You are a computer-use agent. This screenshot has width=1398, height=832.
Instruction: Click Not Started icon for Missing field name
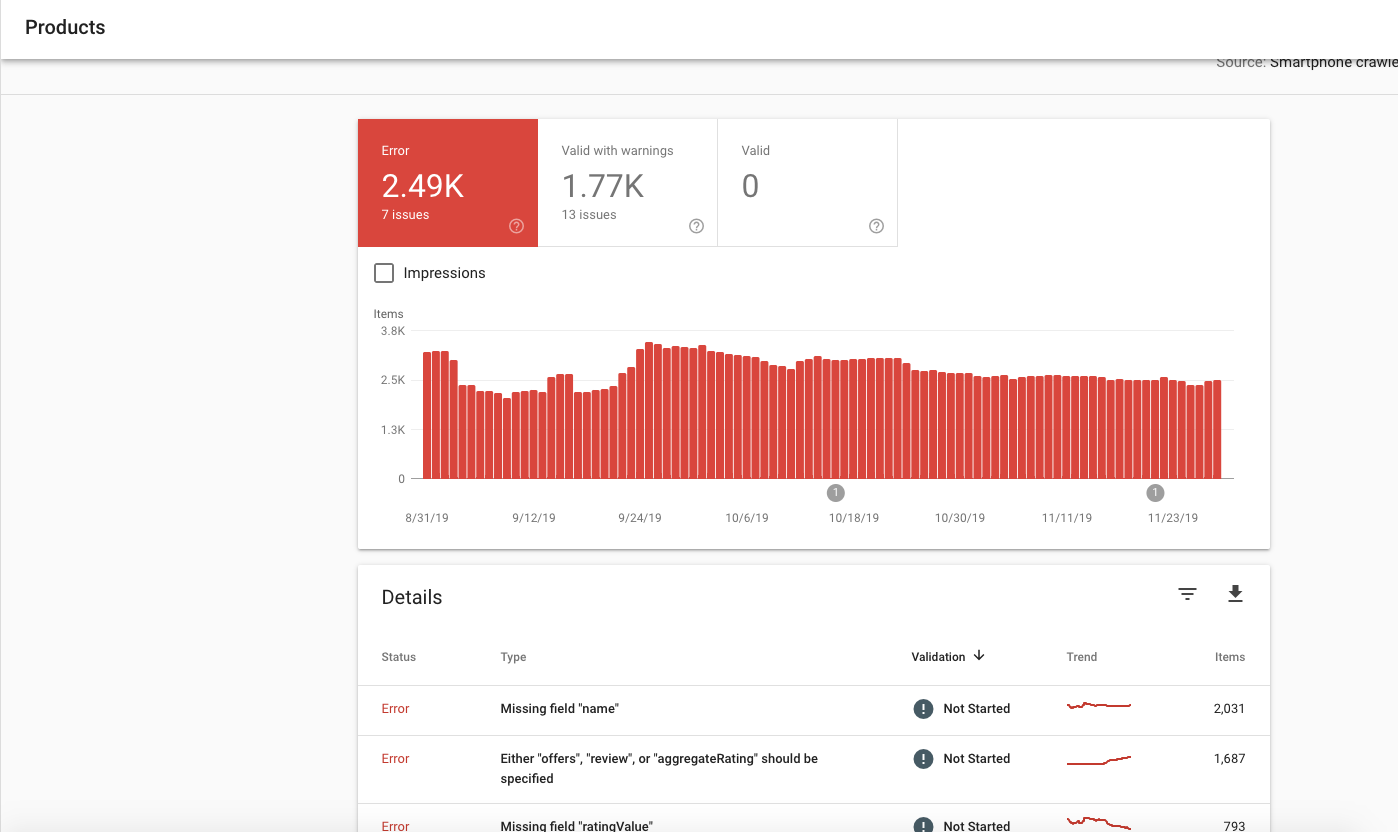(x=923, y=709)
